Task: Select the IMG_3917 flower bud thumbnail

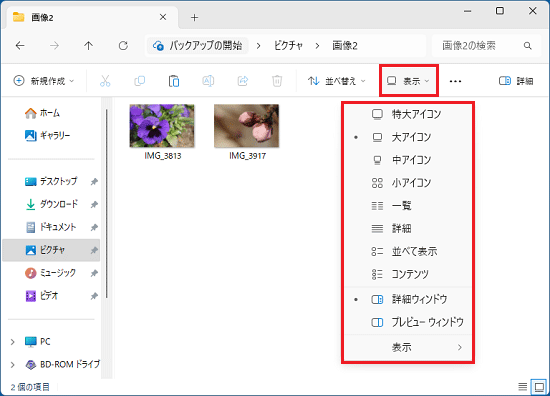Action: click(247, 126)
